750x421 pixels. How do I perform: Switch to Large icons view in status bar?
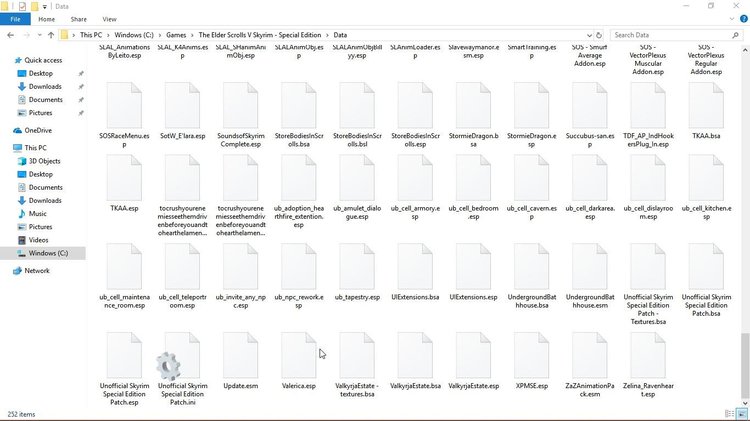coord(741,414)
